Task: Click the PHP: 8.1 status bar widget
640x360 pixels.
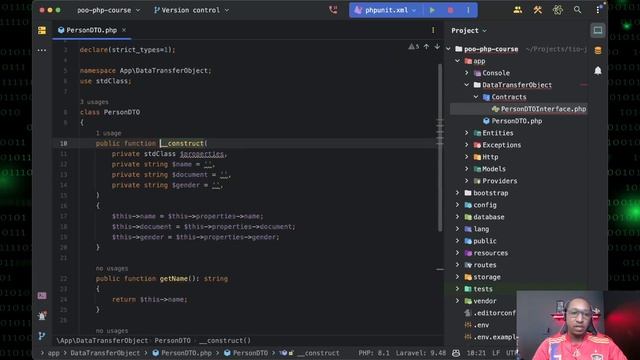Action: coord(374,353)
